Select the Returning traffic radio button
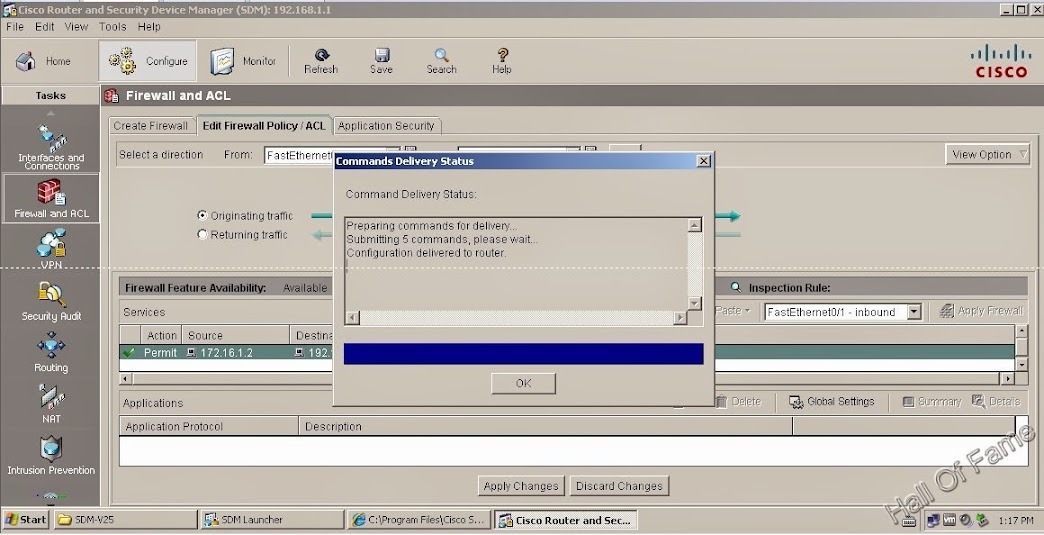Image resolution: width=1044 pixels, height=535 pixels. (202, 234)
